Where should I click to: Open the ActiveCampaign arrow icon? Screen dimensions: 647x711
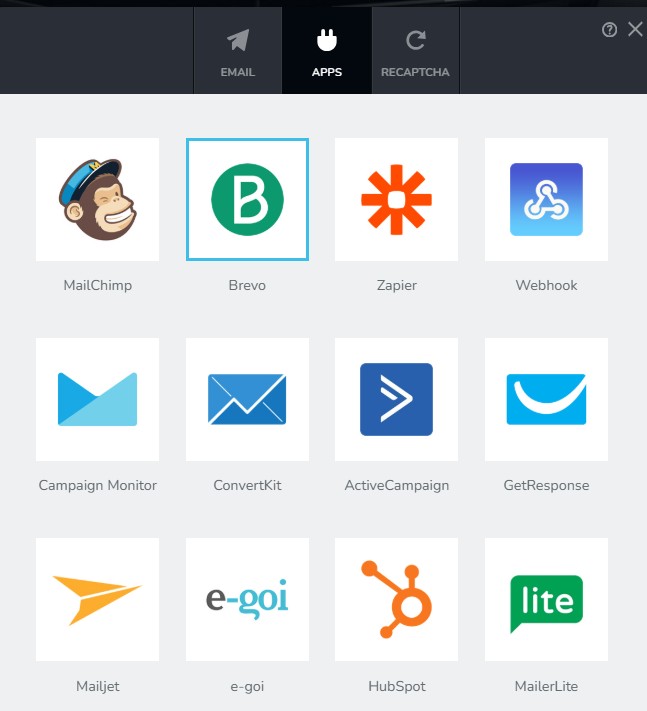tap(396, 399)
